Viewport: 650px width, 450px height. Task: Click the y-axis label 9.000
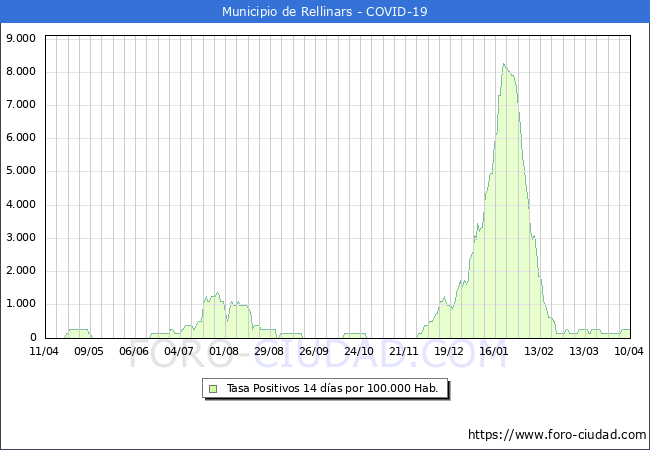pyautogui.click(x=21, y=38)
